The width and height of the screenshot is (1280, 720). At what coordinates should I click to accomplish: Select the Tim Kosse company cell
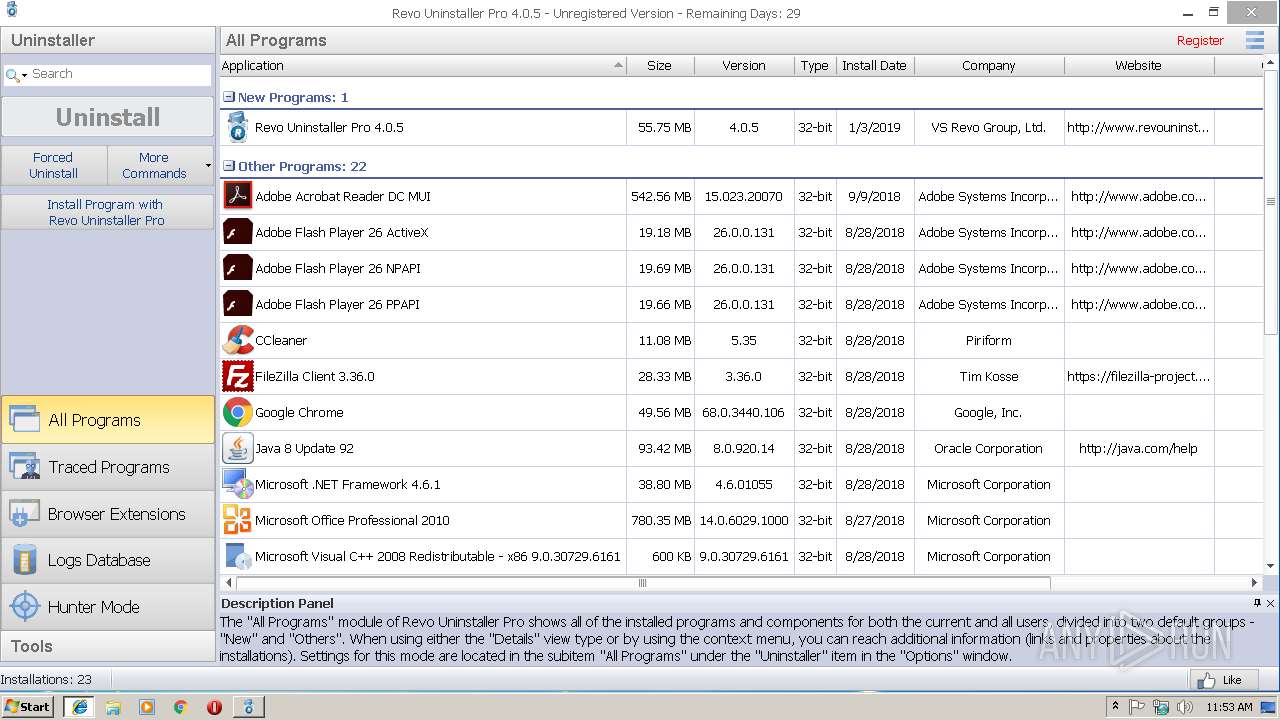point(989,376)
